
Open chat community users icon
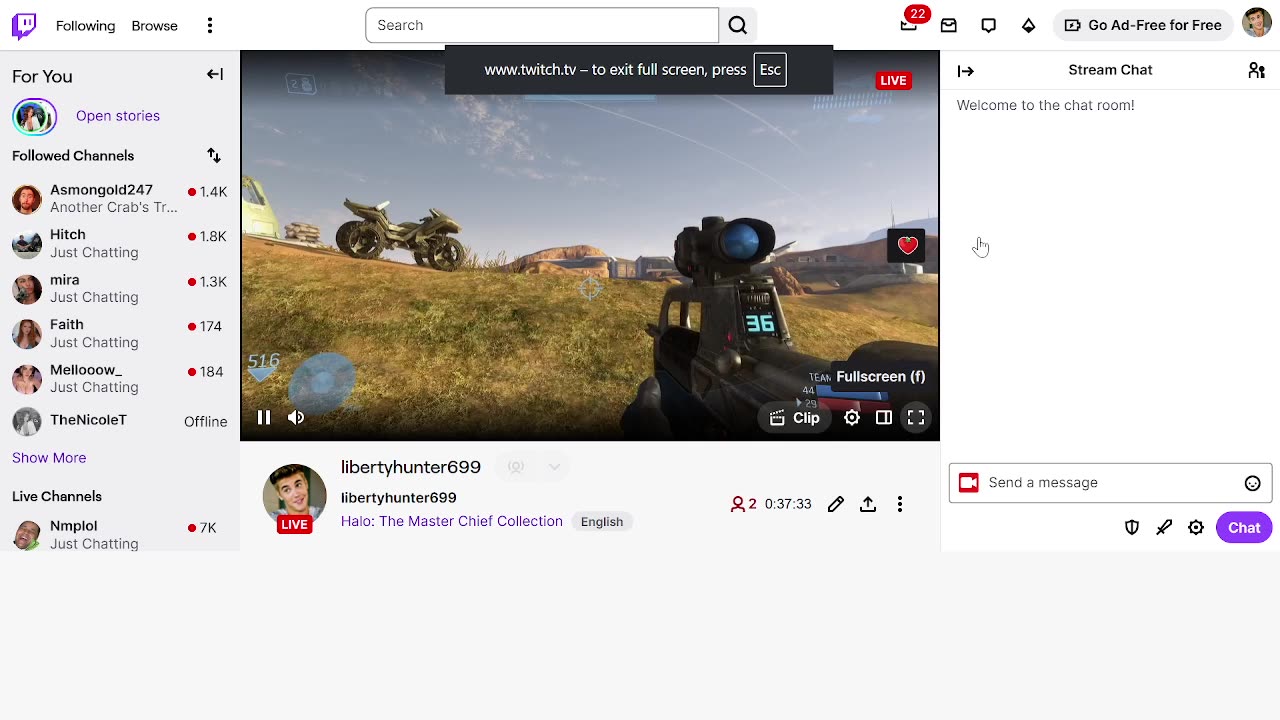pyautogui.click(x=1256, y=70)
